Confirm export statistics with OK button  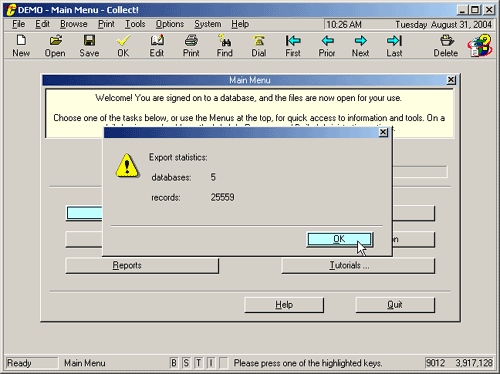(x=339, y=239)
